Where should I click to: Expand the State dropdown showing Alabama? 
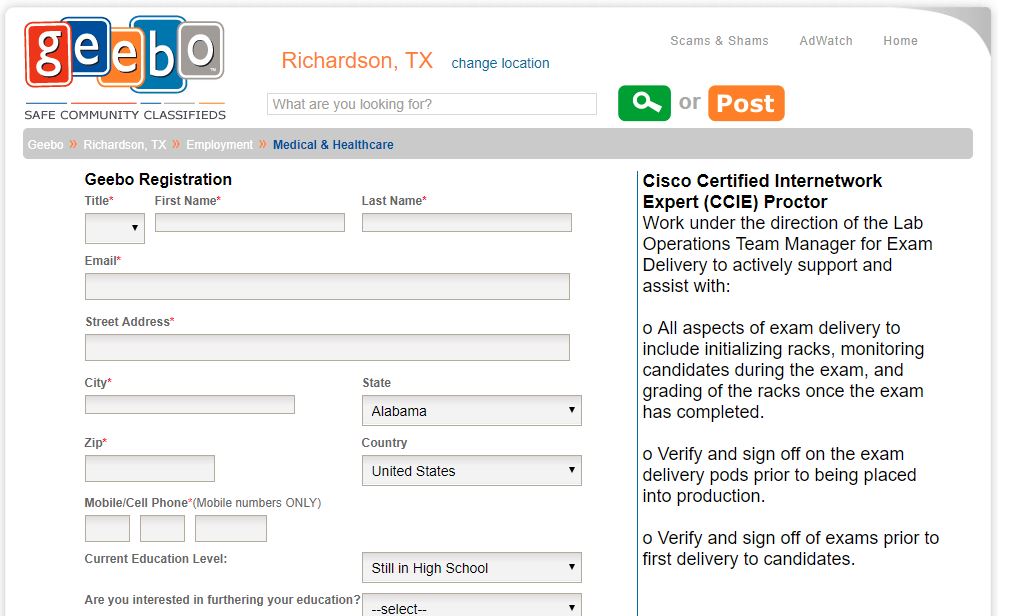coord(472,411)
